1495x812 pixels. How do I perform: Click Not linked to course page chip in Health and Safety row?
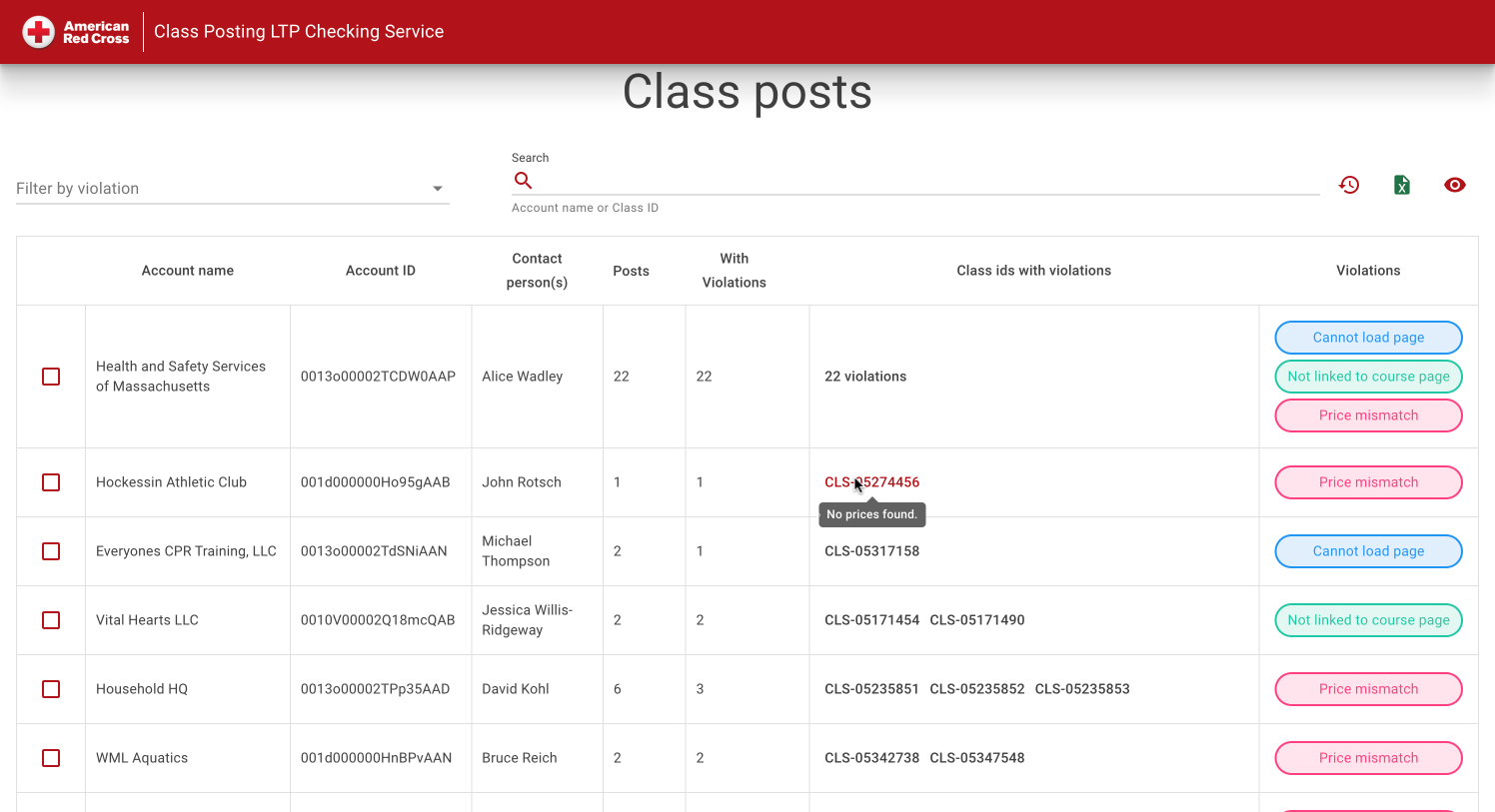tap(1368, 377)
